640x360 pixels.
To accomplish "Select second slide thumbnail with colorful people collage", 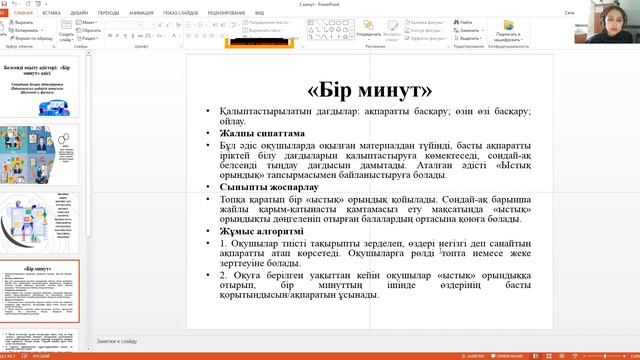I will click(40, 155).
